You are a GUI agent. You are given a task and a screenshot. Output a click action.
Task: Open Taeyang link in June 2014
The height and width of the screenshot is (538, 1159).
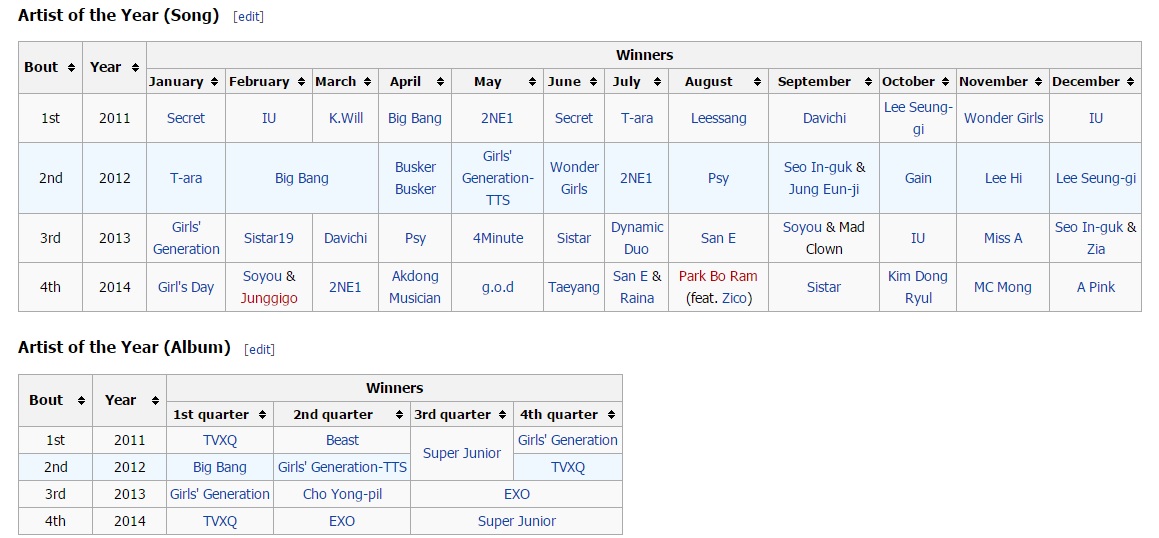[574, 287]
